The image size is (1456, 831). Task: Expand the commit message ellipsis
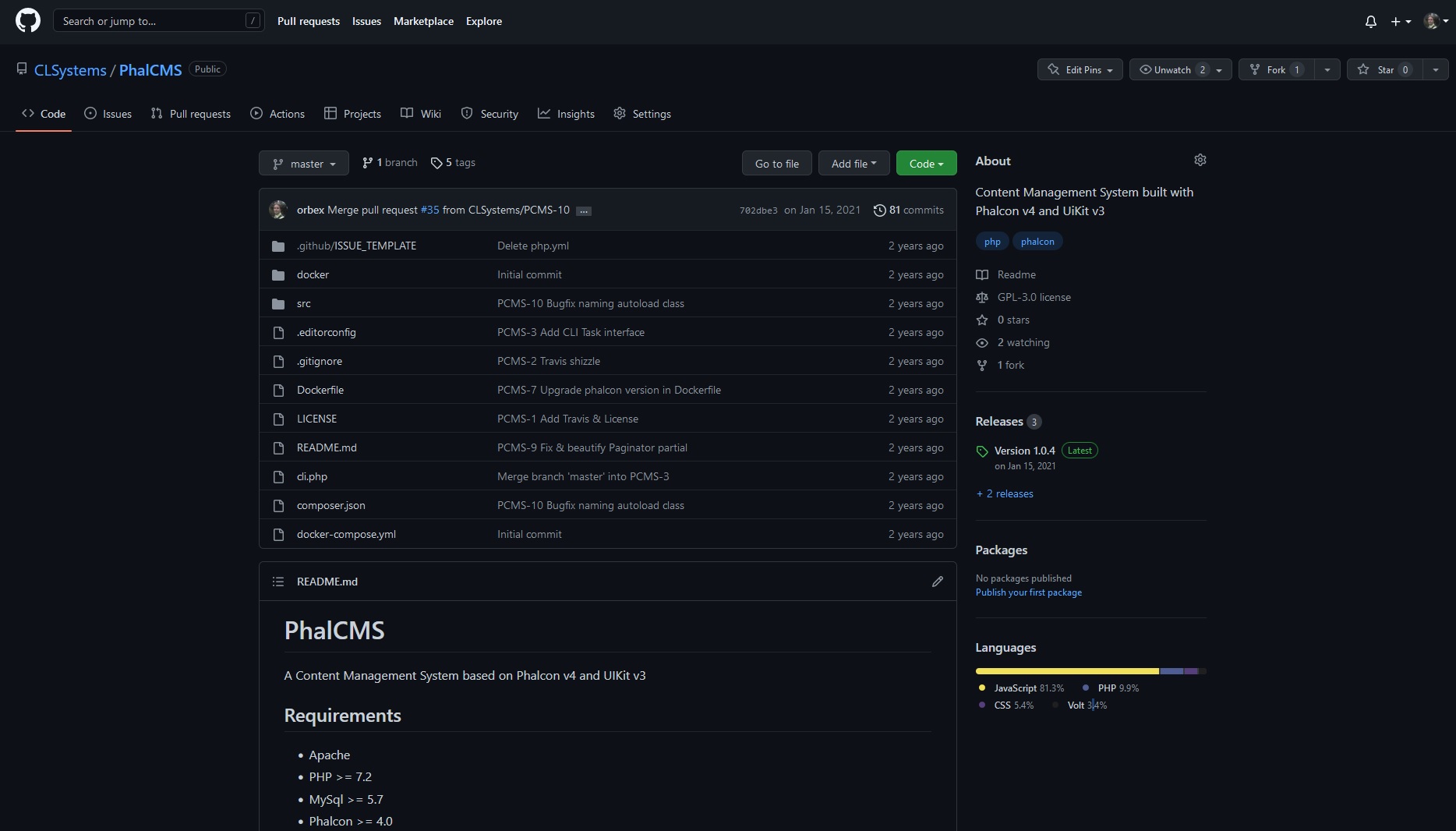(584, 210)
